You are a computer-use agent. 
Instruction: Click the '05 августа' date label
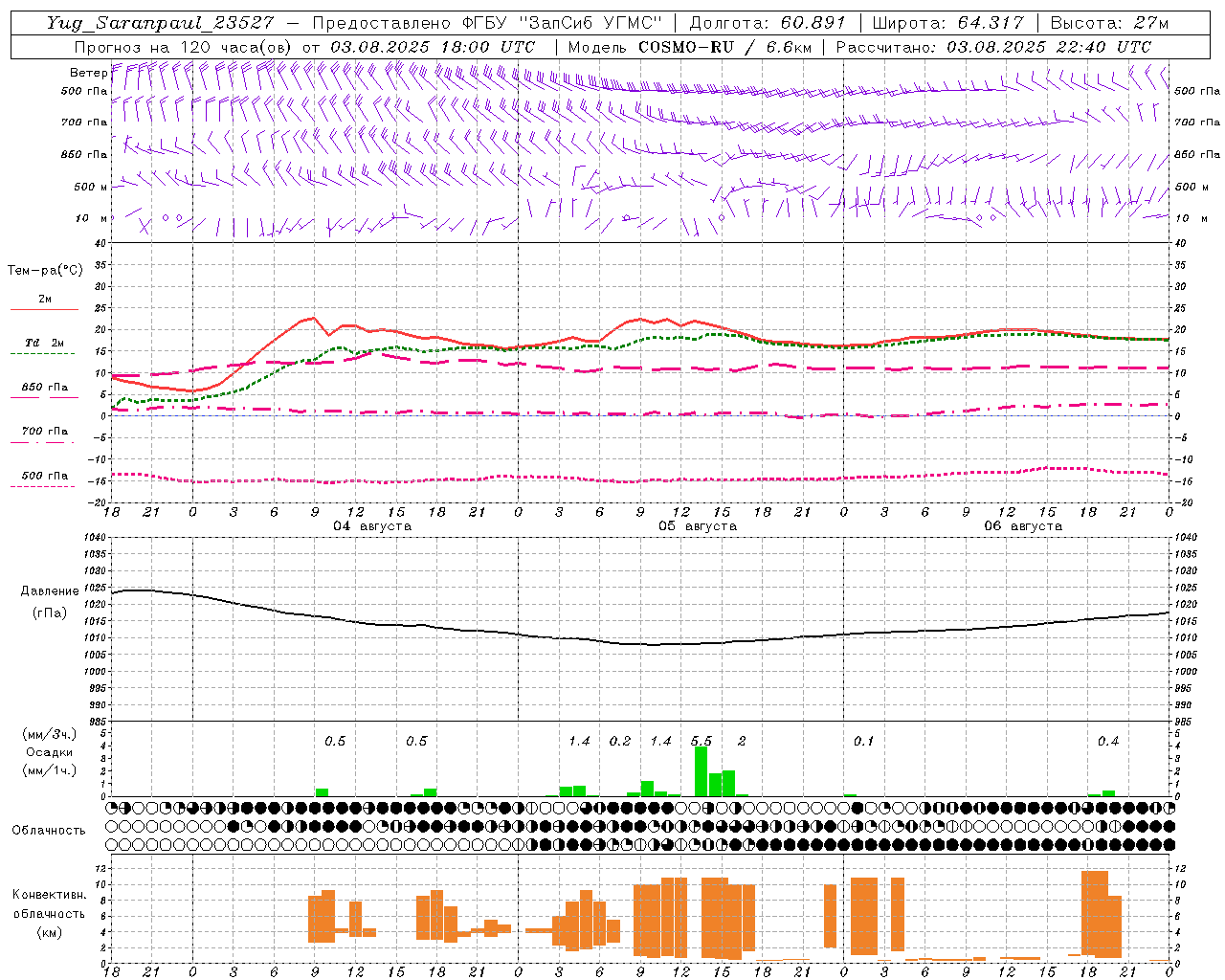coord(698,526)
